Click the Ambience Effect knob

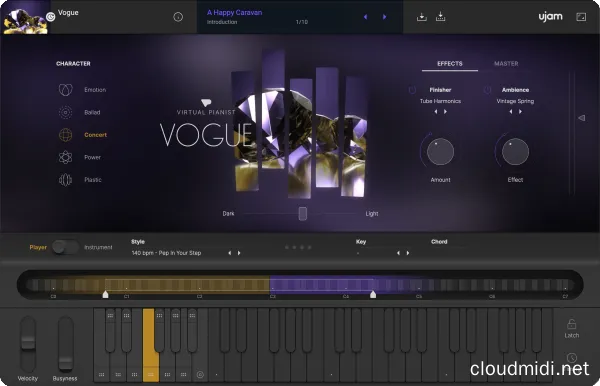515,151
